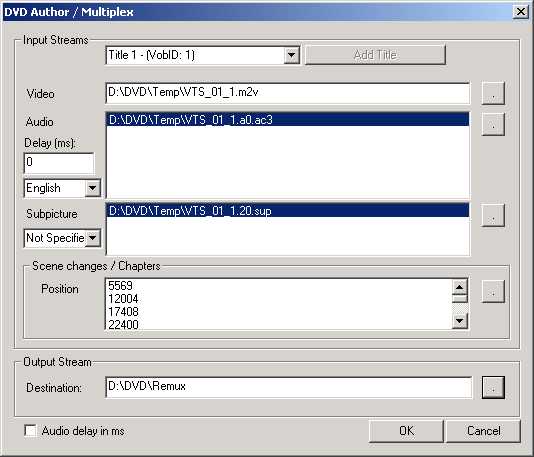Open the Not Specified subpicture language dropdown
Screen dimensions: 534x457
92,238
